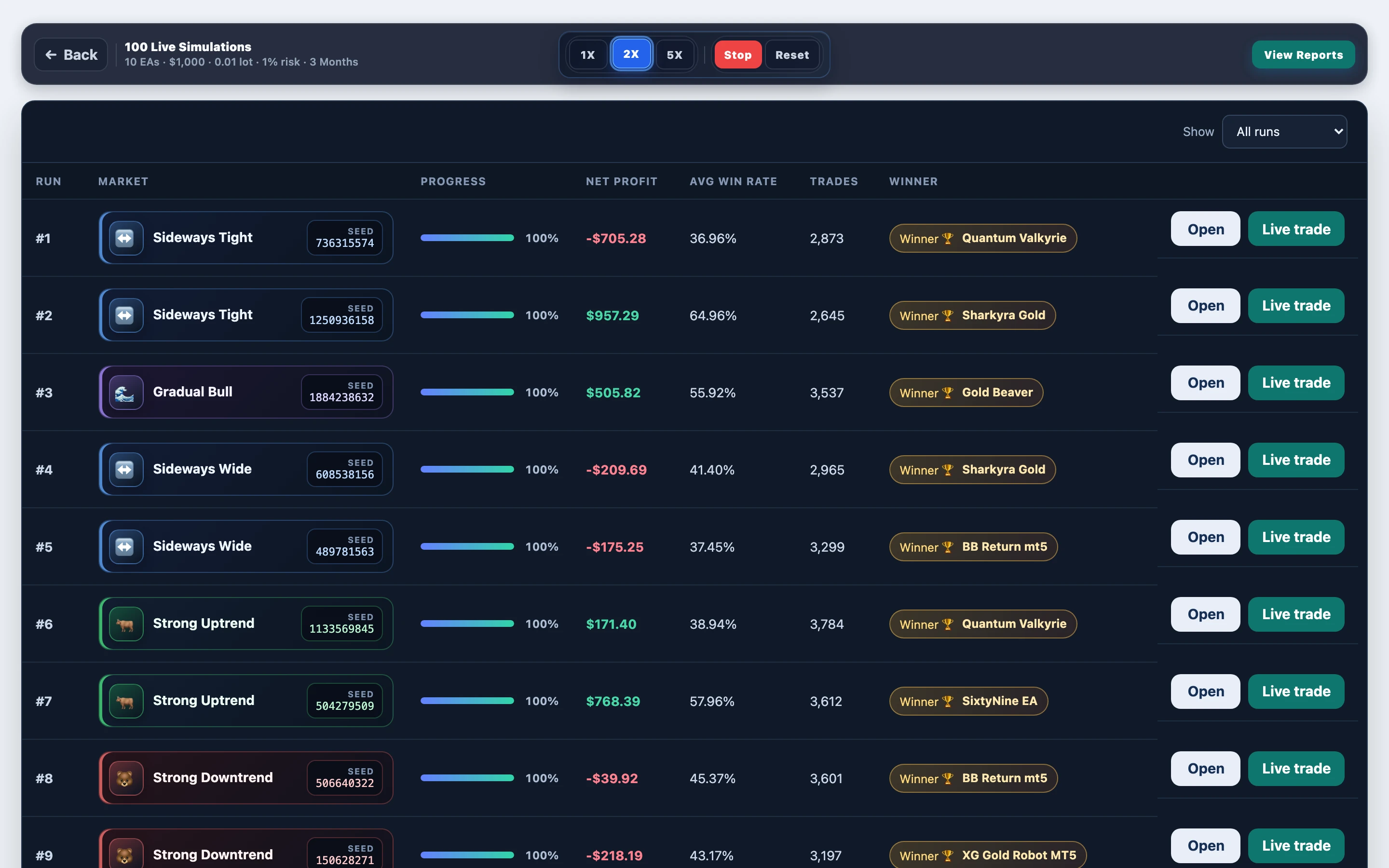The image size is (1389, 868).
Task: Set simulation speed to 1X
Action: click(x=588, y=54)
